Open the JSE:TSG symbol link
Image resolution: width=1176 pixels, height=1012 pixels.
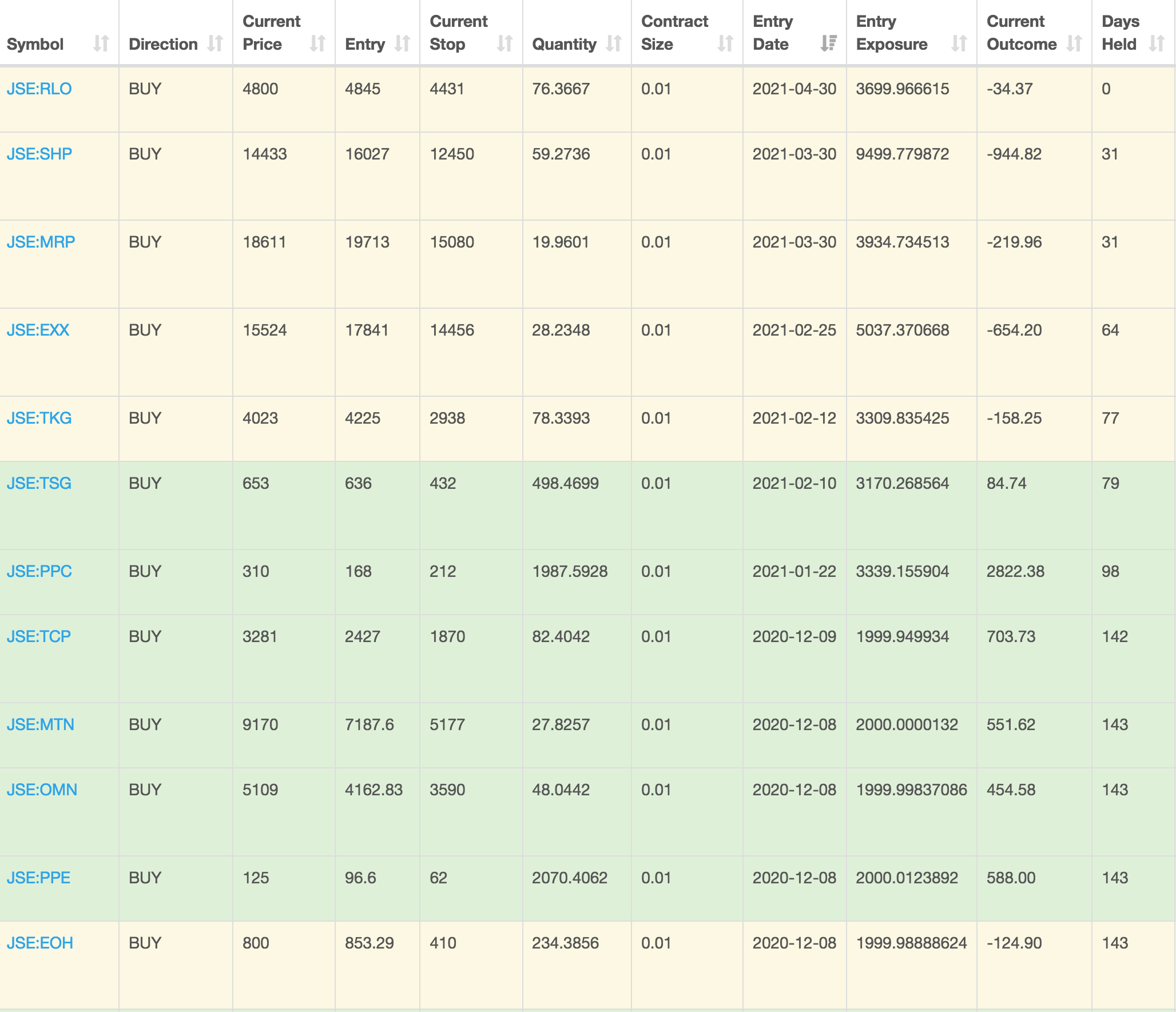click(39, 483)
